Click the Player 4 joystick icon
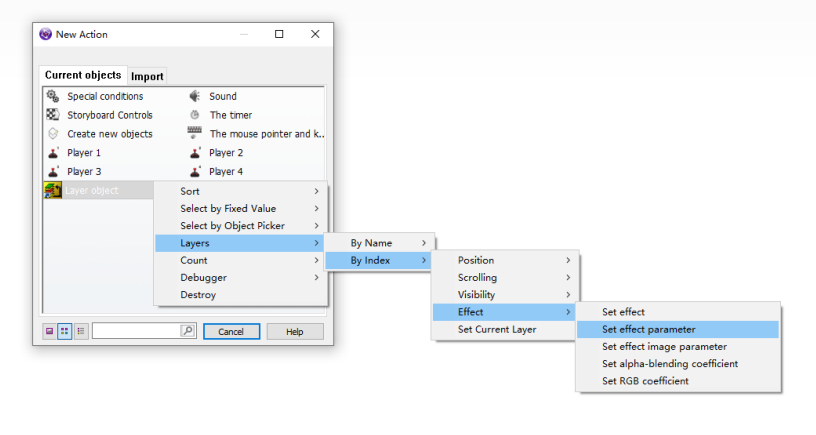 point(195,171)
